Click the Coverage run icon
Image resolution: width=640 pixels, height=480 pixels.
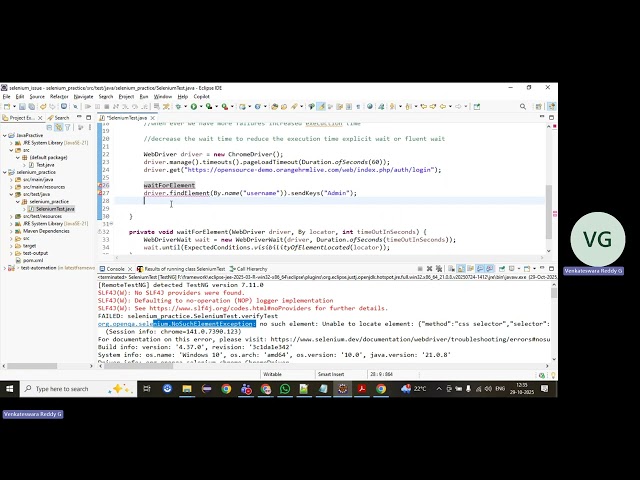(x=209, y=107)
